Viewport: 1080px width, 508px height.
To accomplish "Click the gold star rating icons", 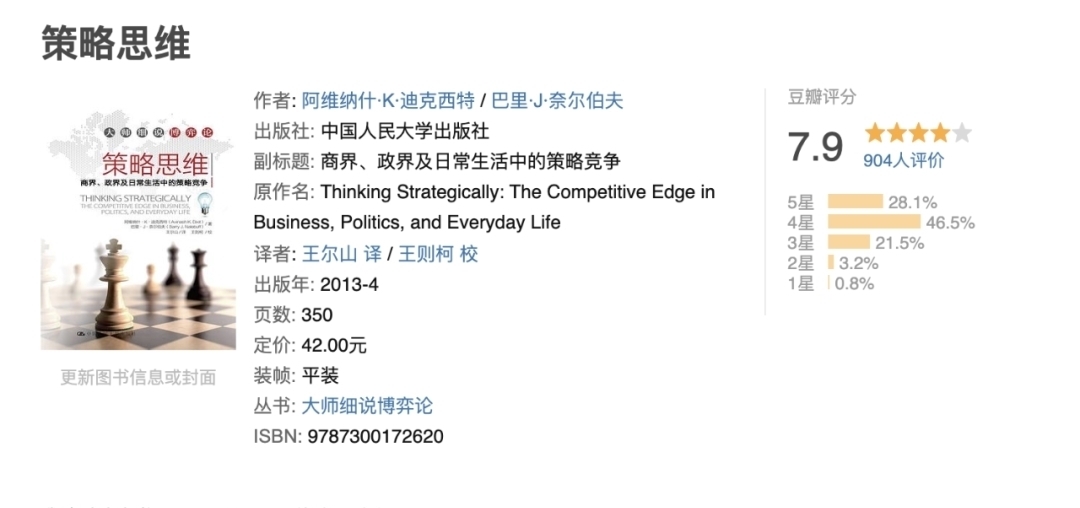I will [x=908, y=134].
